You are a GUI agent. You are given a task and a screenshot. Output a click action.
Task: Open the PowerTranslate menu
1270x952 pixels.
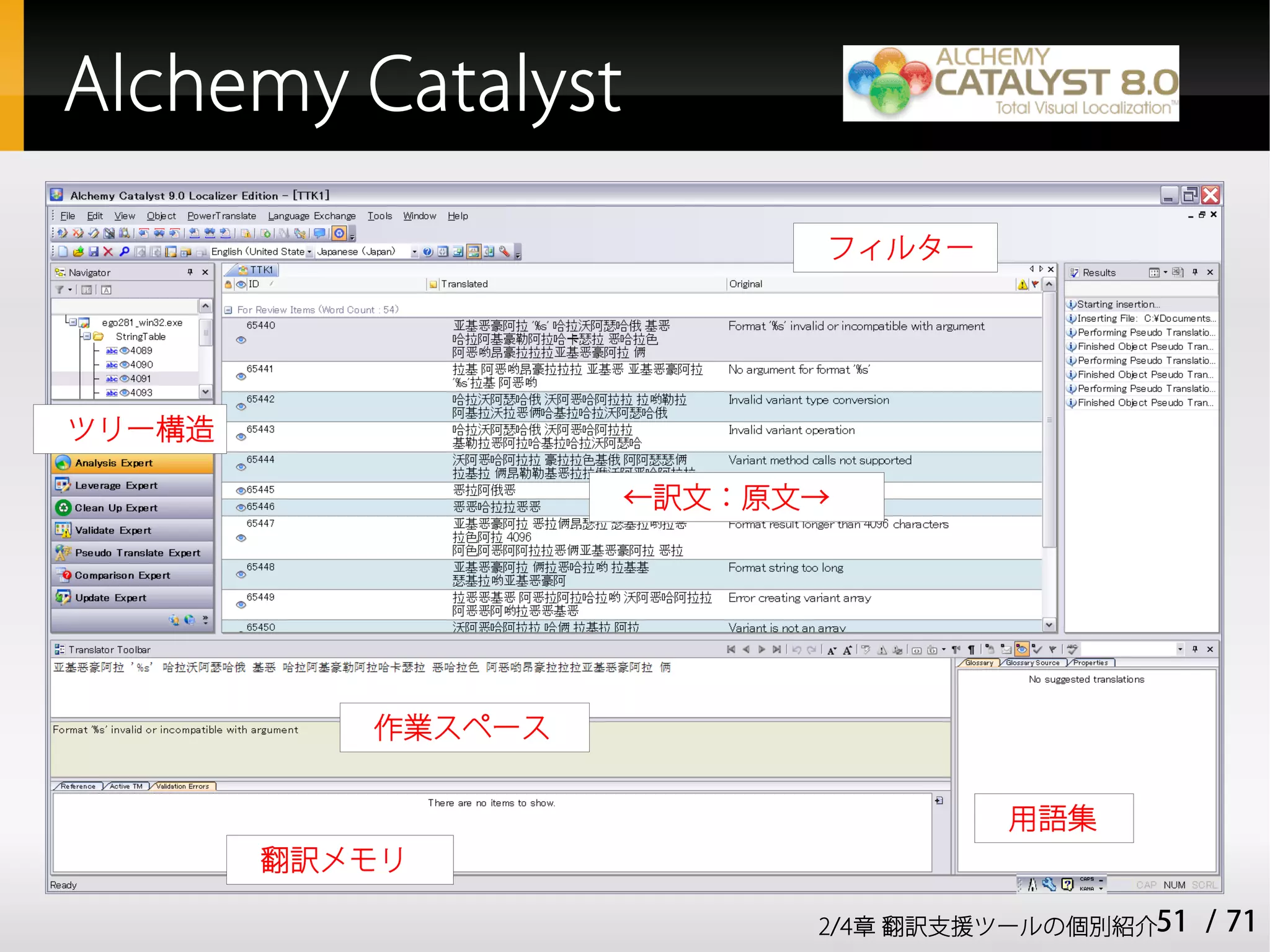pyautogui.click(x=221, y=216)
